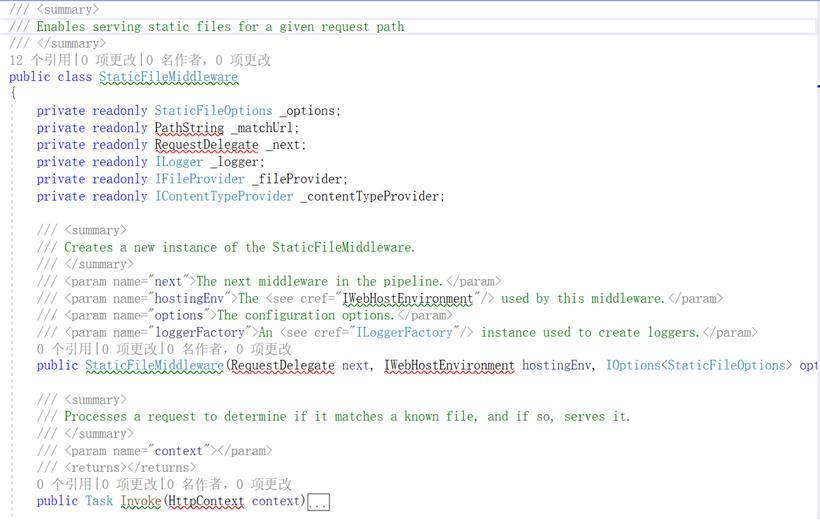Click IOptions type in the constructor signature

click(633, 366)
